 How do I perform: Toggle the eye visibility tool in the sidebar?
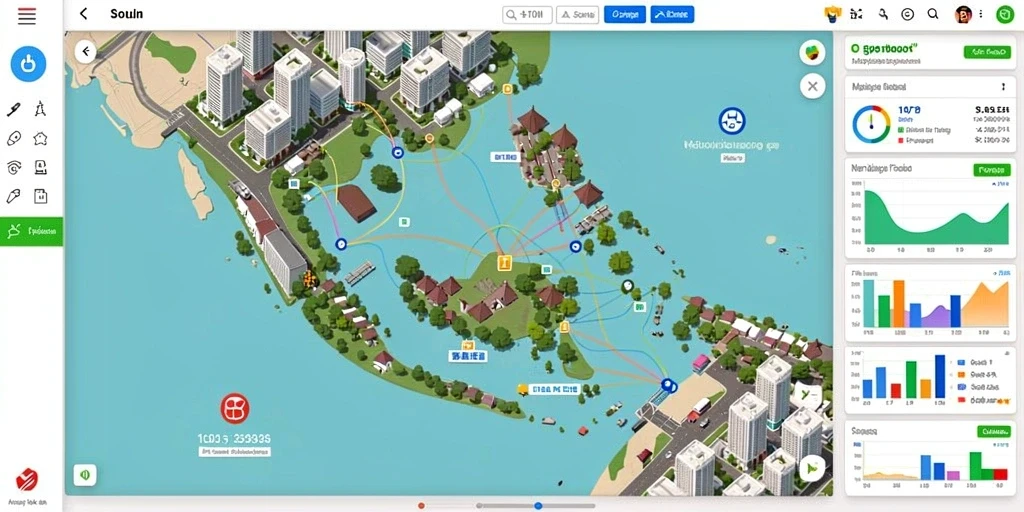coord(14,167)
